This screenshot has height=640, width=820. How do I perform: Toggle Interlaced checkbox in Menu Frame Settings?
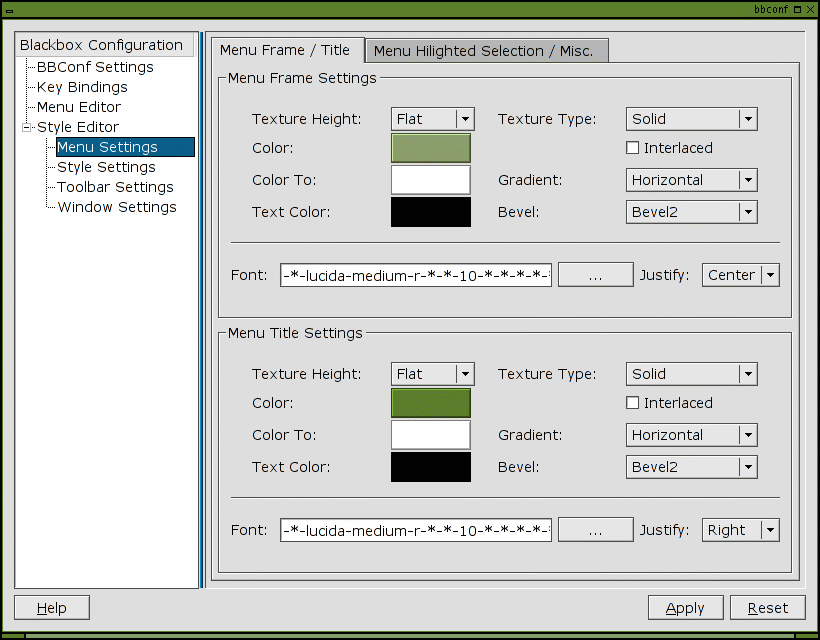(632, 148)
